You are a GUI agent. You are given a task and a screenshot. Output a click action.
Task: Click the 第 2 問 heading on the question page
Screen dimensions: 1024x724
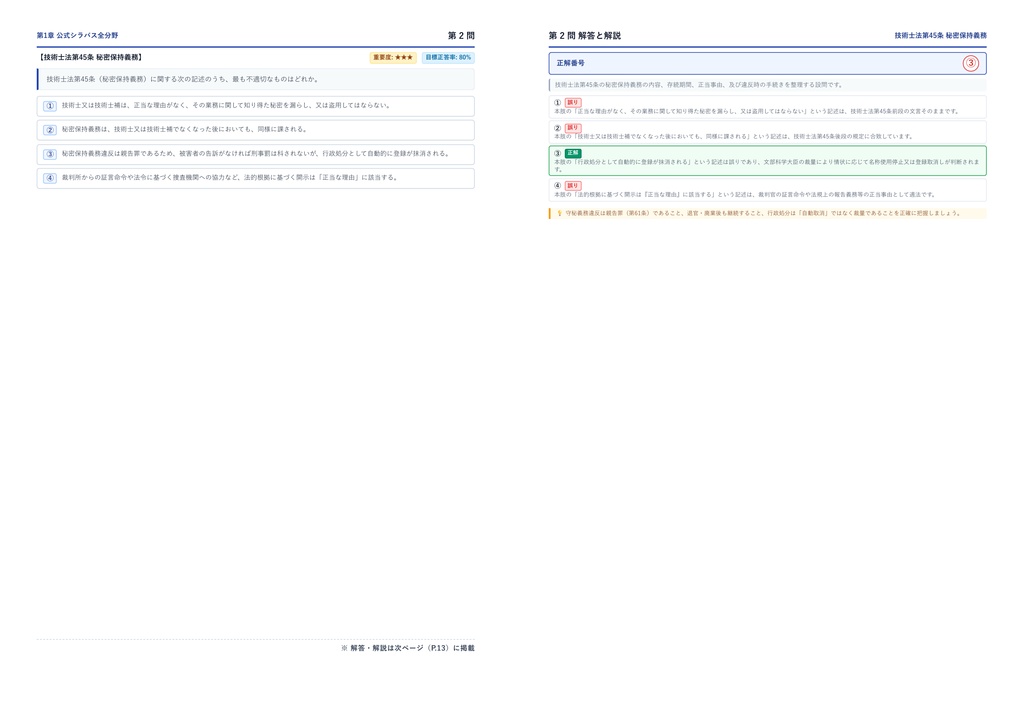461,35
